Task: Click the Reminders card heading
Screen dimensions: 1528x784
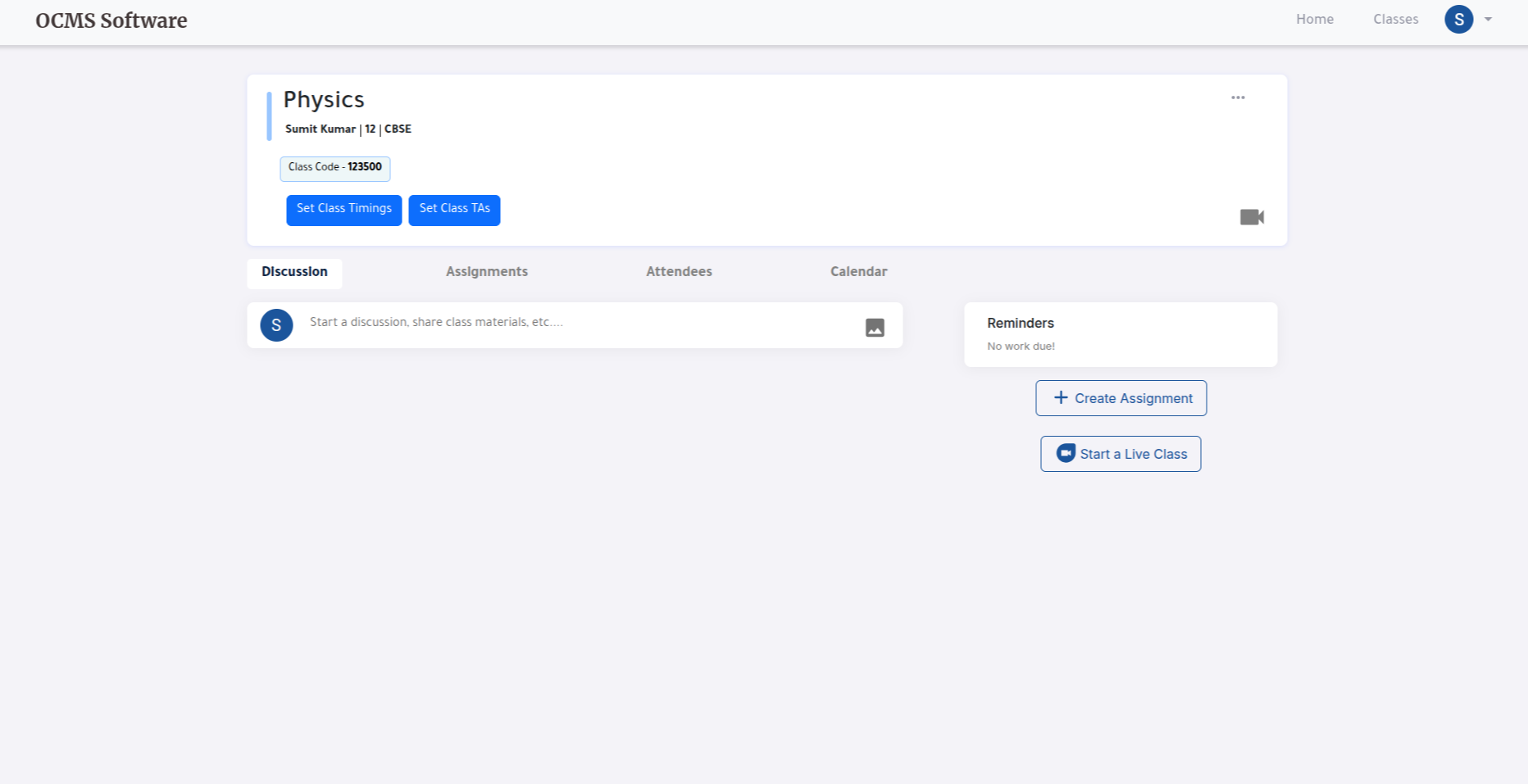Action: tap(1021, 324)
